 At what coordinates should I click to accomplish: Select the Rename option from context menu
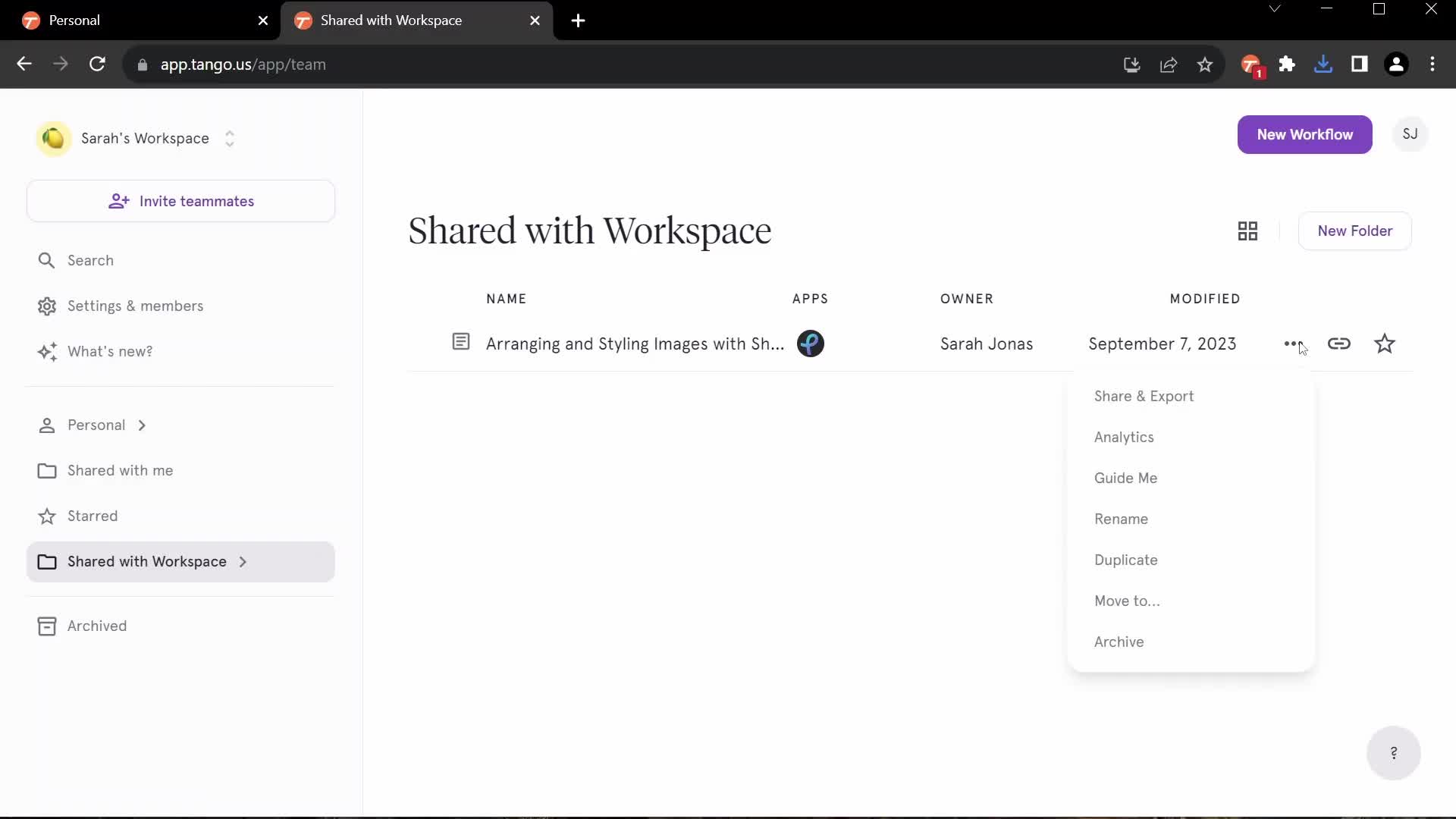coord(1121,518)
